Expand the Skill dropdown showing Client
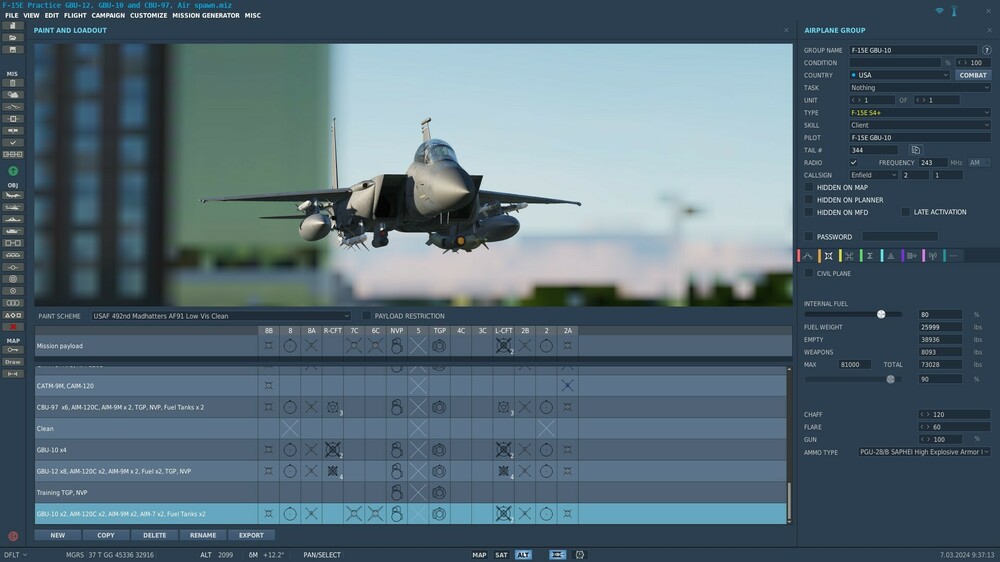1000x562 pixels. coord(919,125)
